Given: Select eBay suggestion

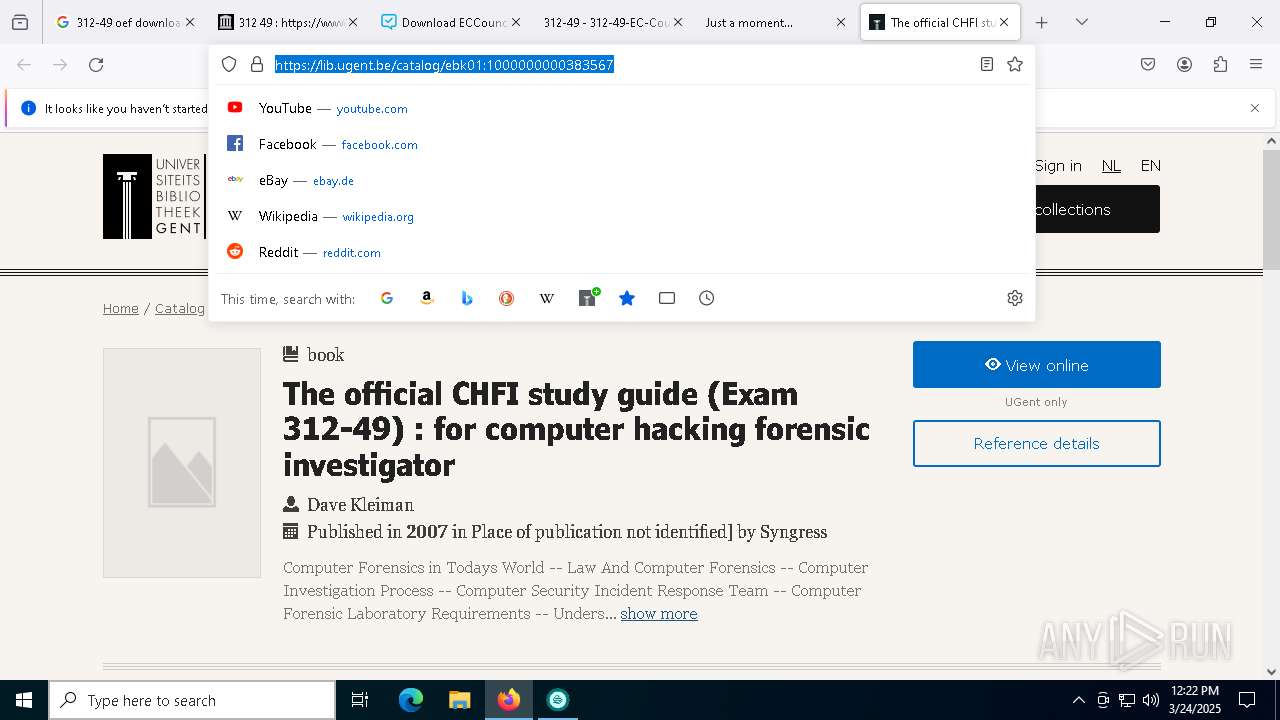Looking at the screenshot, I should (x=622, y=180).
